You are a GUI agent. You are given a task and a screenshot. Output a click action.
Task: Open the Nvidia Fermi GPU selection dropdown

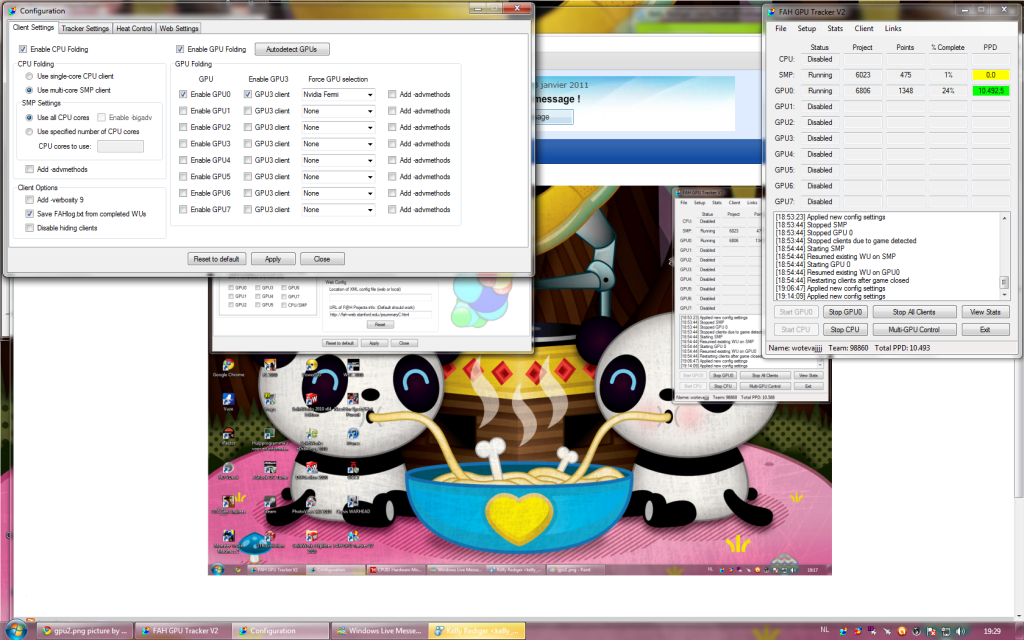(338, 95)
